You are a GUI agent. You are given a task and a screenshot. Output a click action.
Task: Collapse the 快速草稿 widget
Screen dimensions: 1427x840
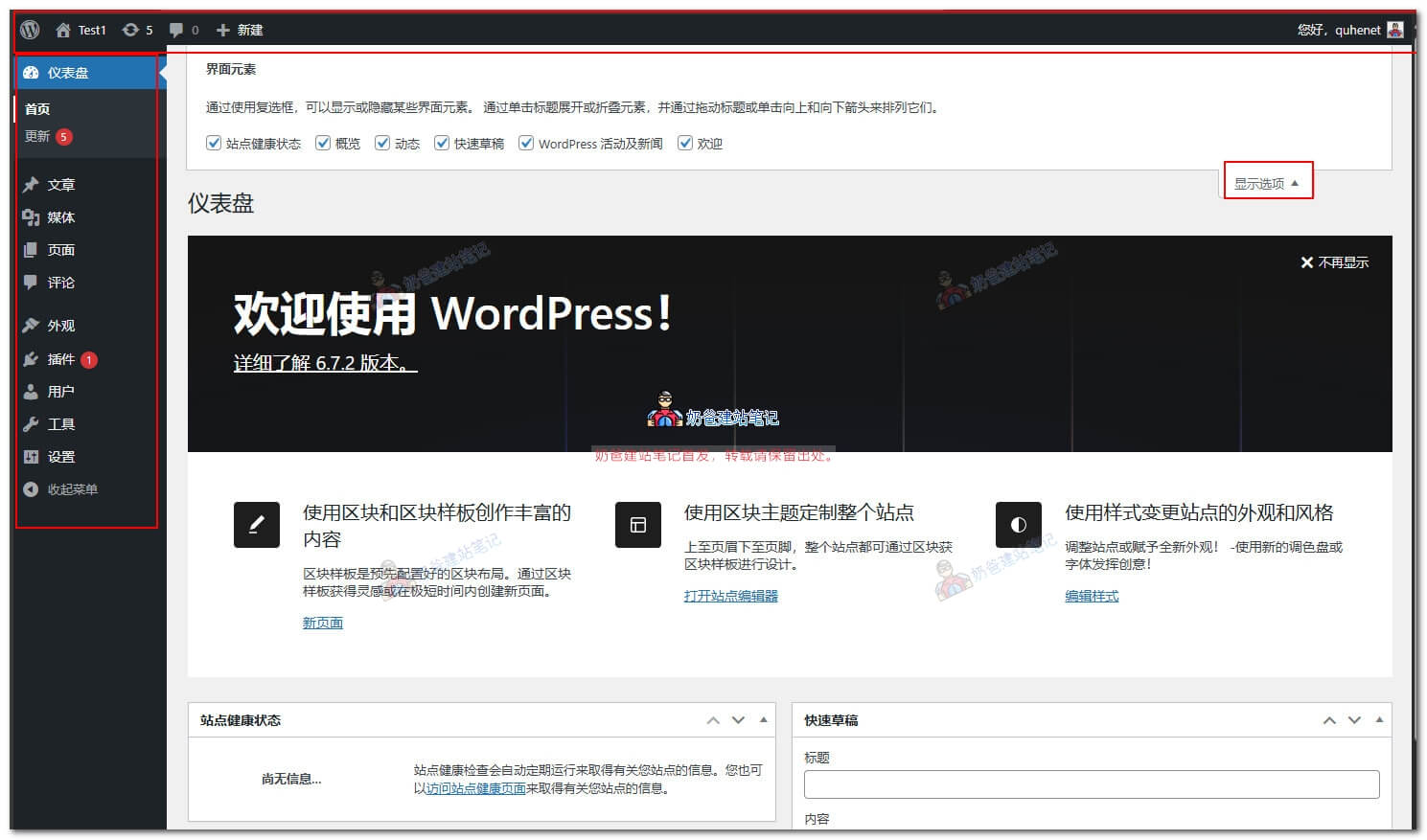click(x=1379, y=719)
